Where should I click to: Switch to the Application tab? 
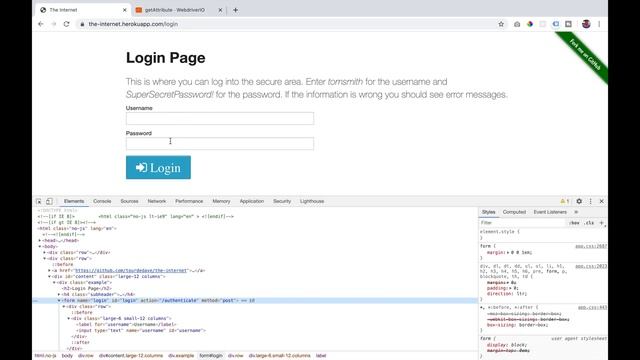coord(252,201)
